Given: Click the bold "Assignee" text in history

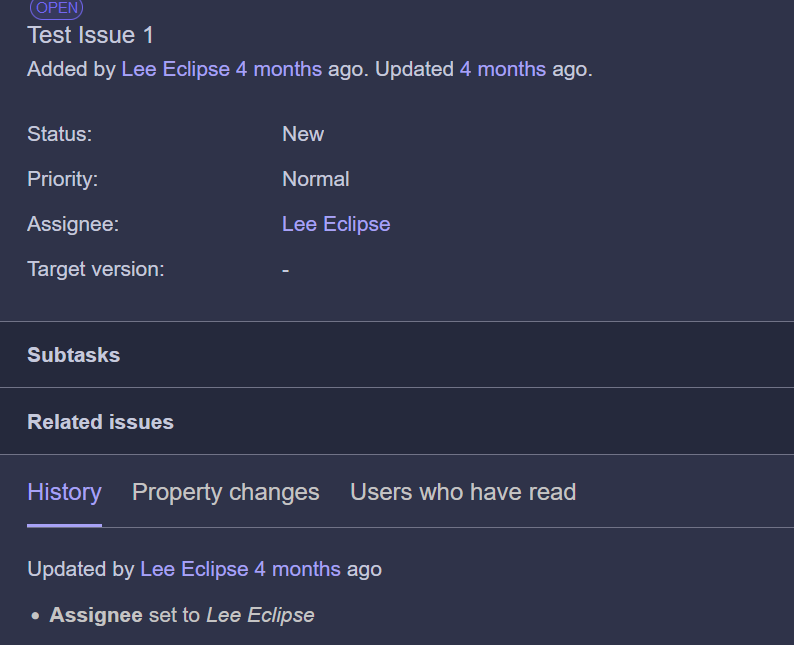Looking at the screenshot, I should tap(96, 615).
